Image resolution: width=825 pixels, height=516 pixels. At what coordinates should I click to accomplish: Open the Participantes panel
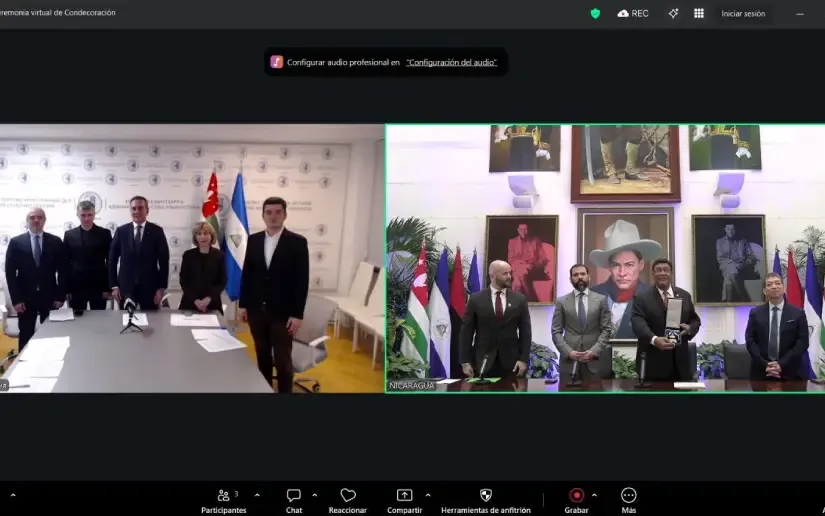click(224, 499)
